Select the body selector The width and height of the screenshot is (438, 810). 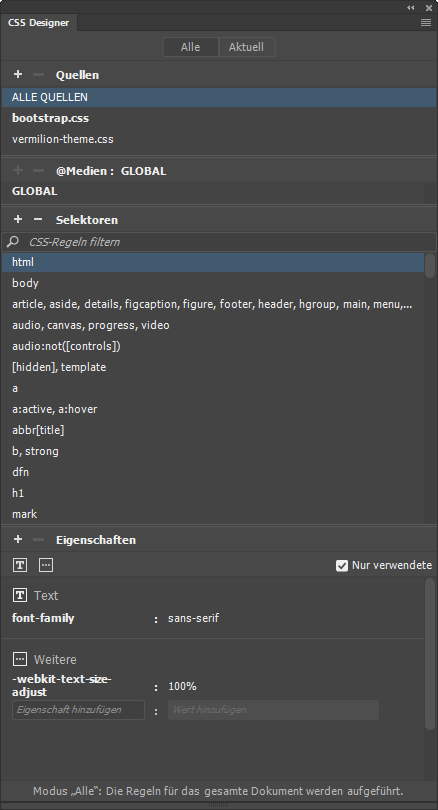click(213, 283)
